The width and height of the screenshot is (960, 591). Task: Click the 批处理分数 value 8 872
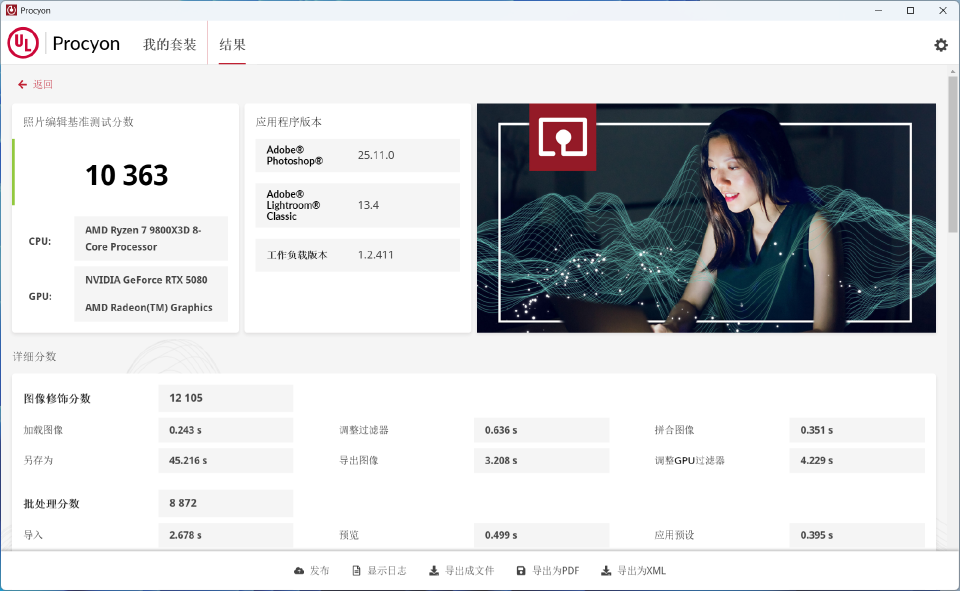[x=226, y=503]
